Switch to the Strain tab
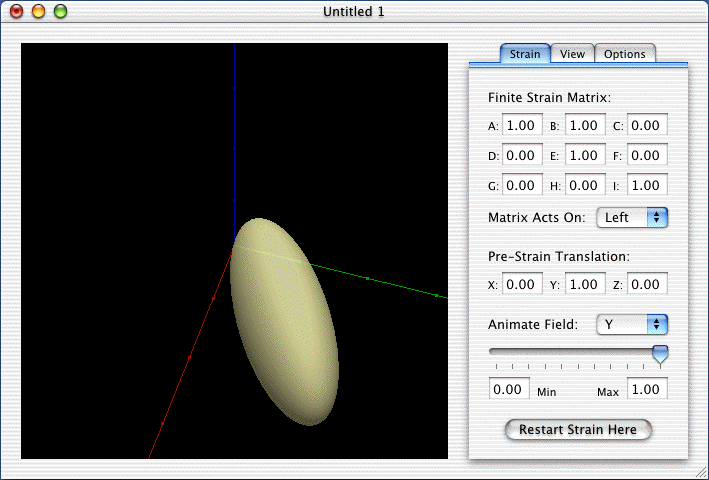This screenshot has width=709, height=480. (525, 54)
